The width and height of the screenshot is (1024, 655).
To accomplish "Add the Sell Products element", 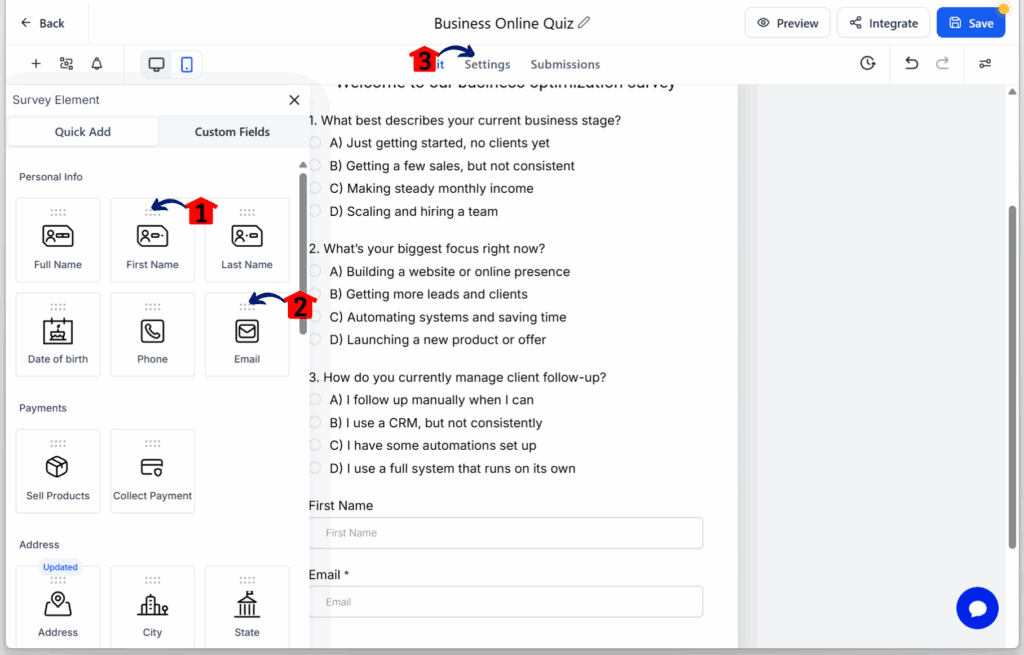I will 58,471.
